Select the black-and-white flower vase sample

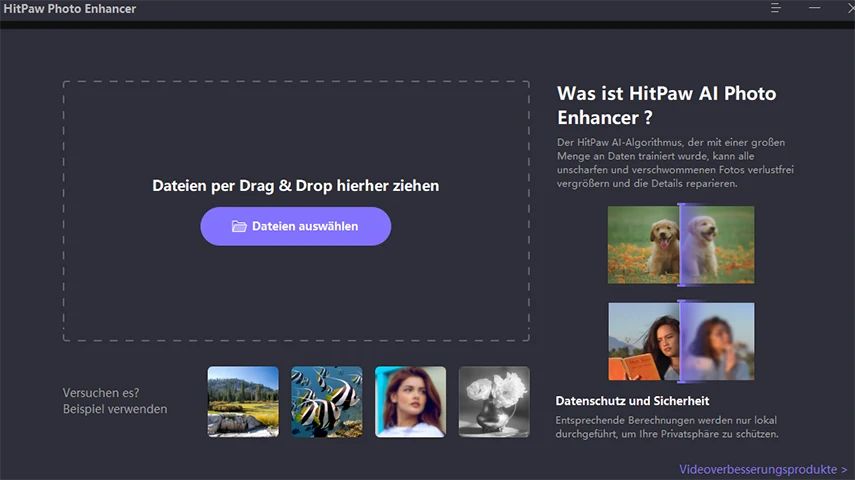pos(494,402)
